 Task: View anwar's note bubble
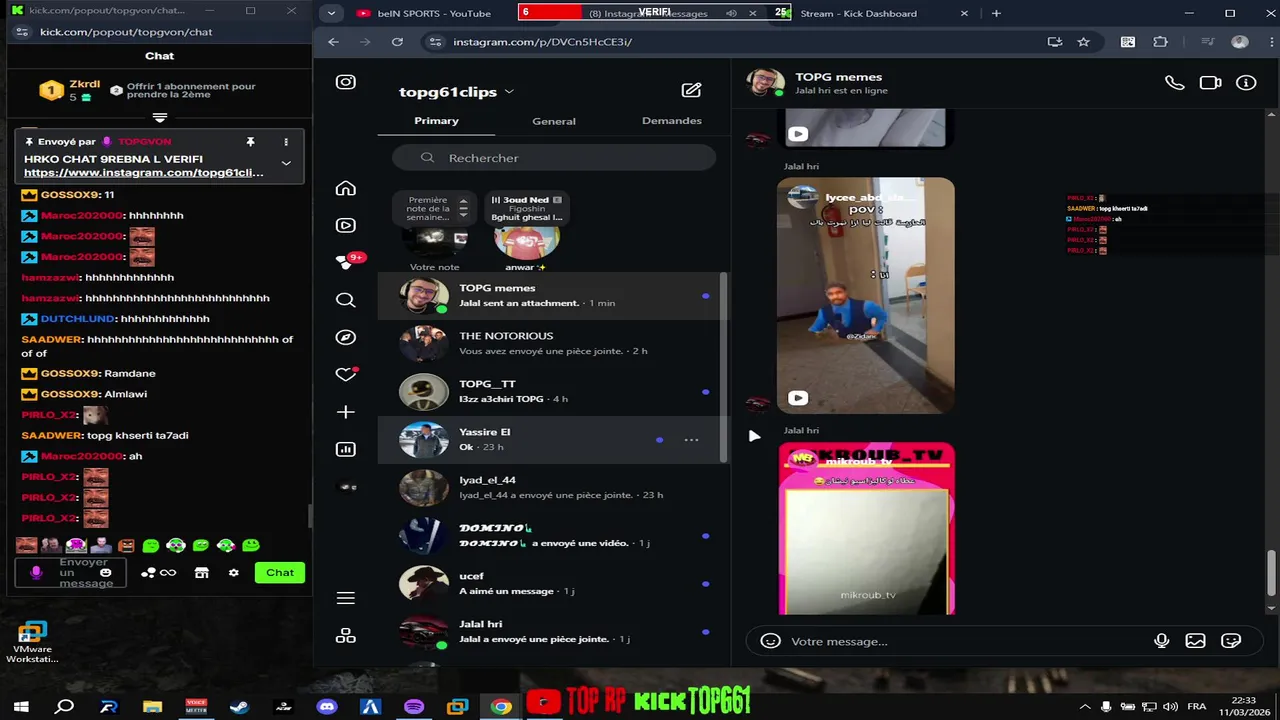tap(526, 207)
